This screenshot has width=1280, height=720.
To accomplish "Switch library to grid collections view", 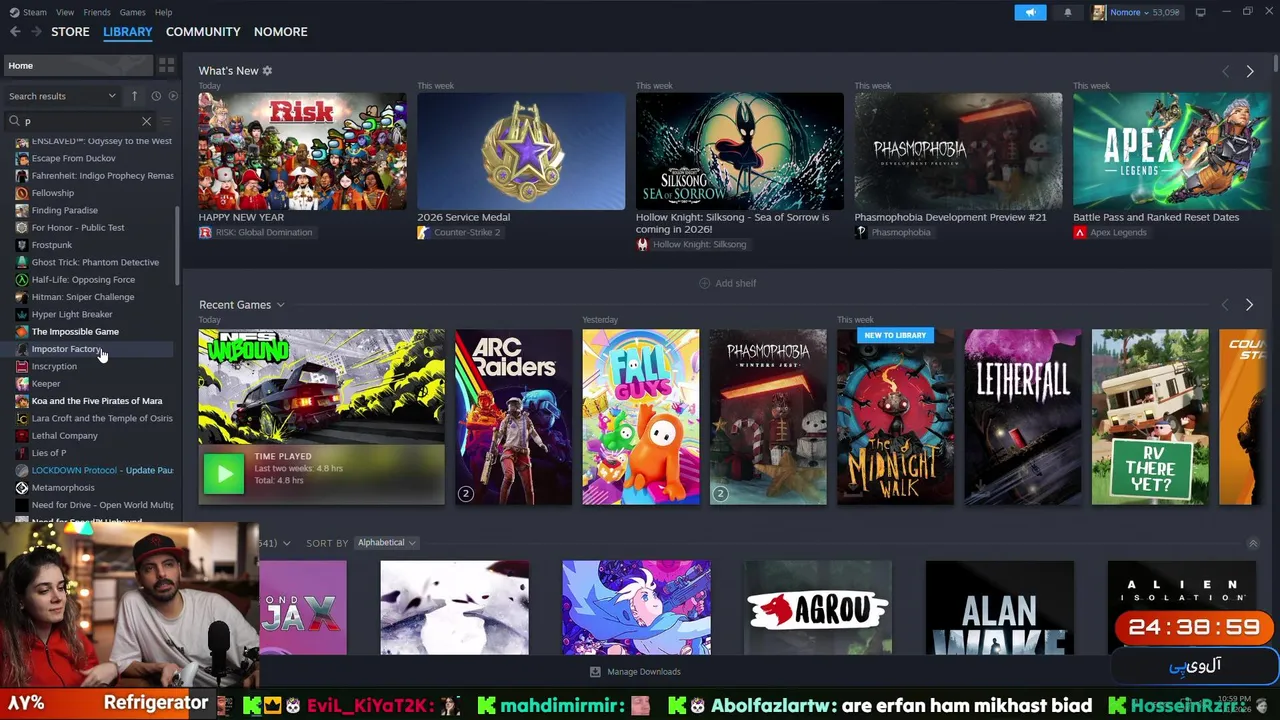I will (167, 65).
